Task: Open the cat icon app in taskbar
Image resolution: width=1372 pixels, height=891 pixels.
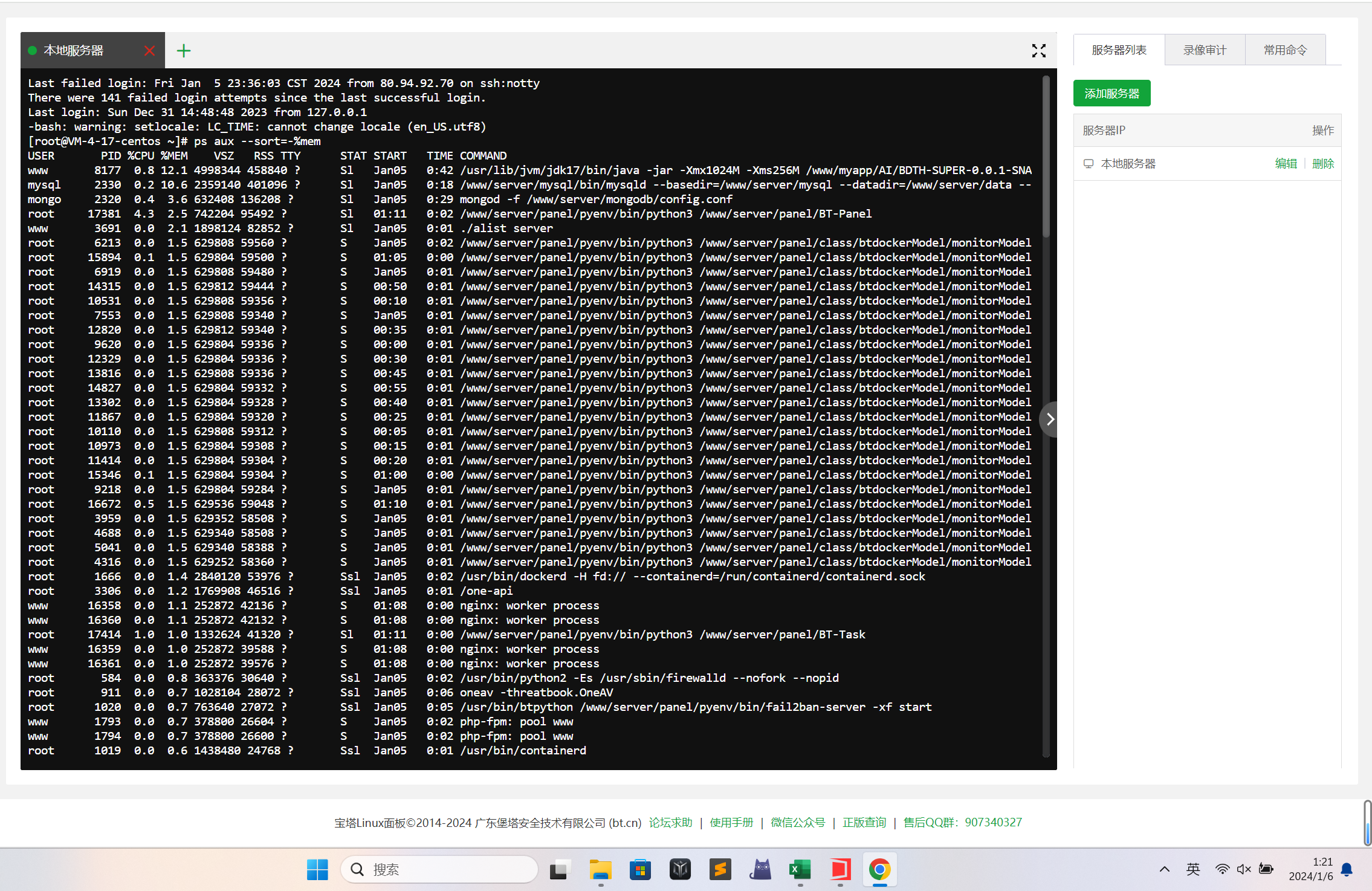Action: coord(760,869)
